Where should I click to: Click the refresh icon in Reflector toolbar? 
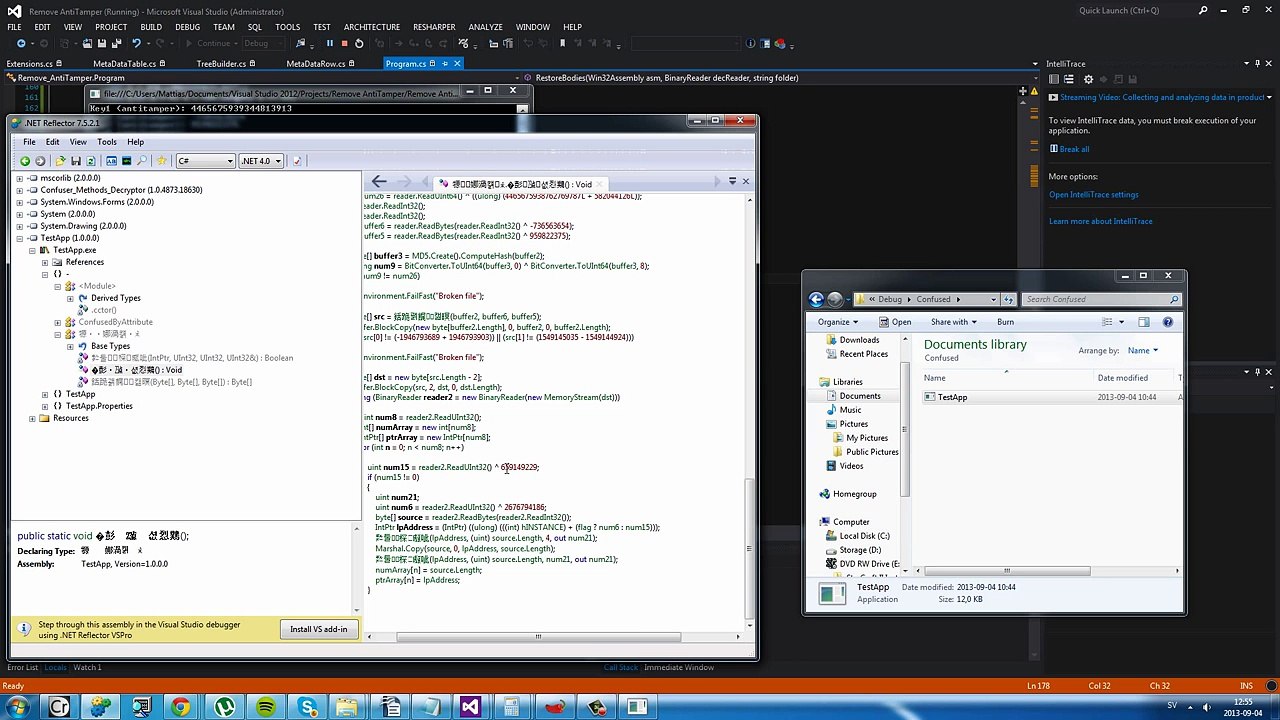pos(90,161)
